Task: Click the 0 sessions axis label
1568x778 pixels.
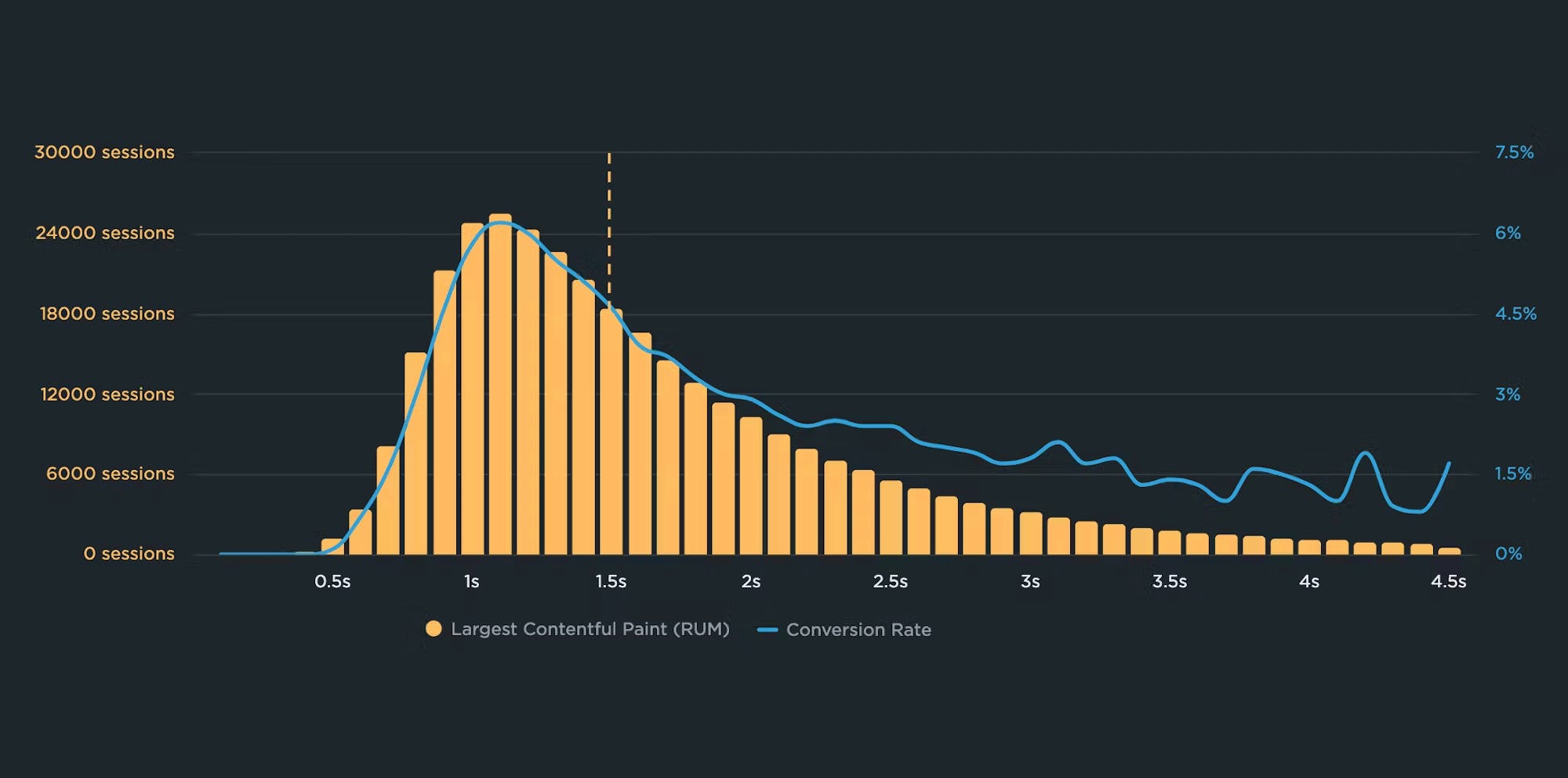Action: pos(129,554)
